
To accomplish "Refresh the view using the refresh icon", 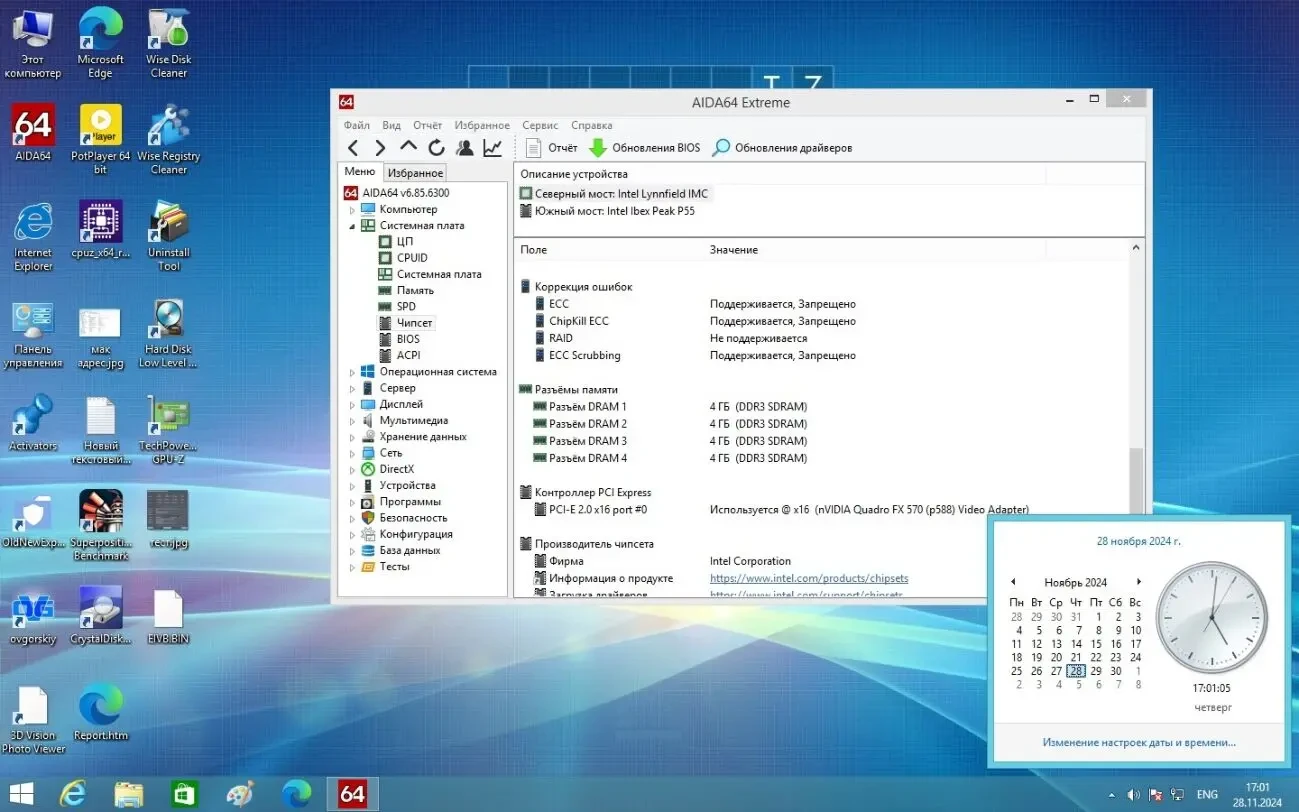I will [x=436, y=147].
